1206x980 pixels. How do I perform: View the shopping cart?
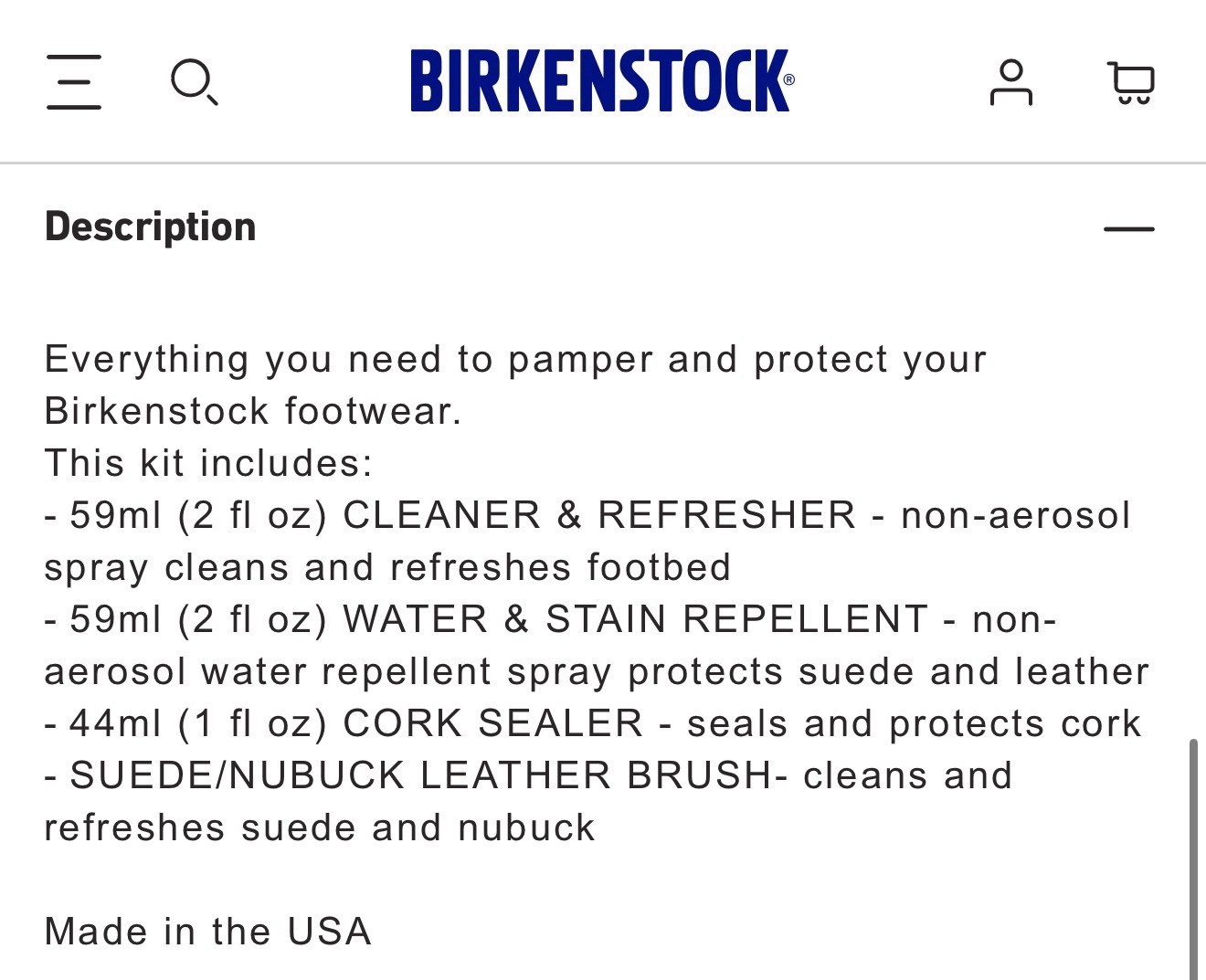pos(1131,82)
